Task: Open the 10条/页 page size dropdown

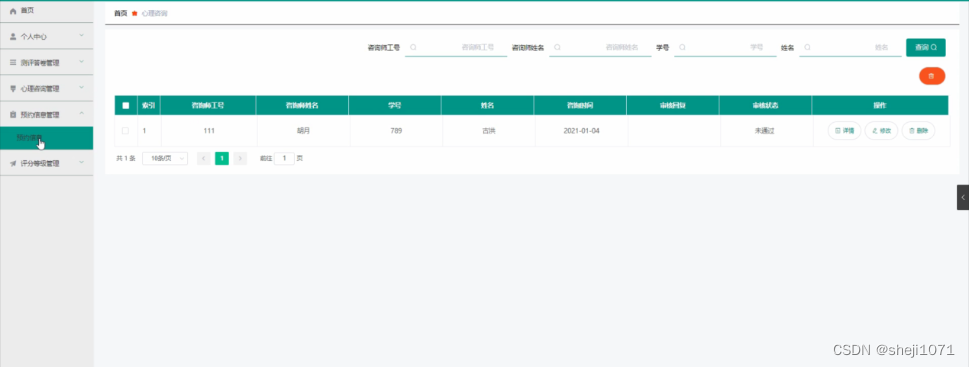Action: 165,158
